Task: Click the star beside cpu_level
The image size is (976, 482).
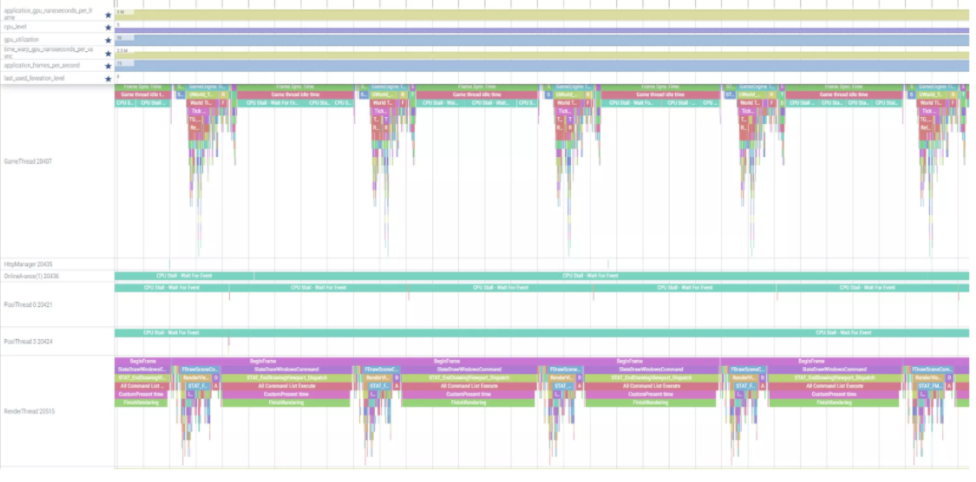Action: [108, 28]
